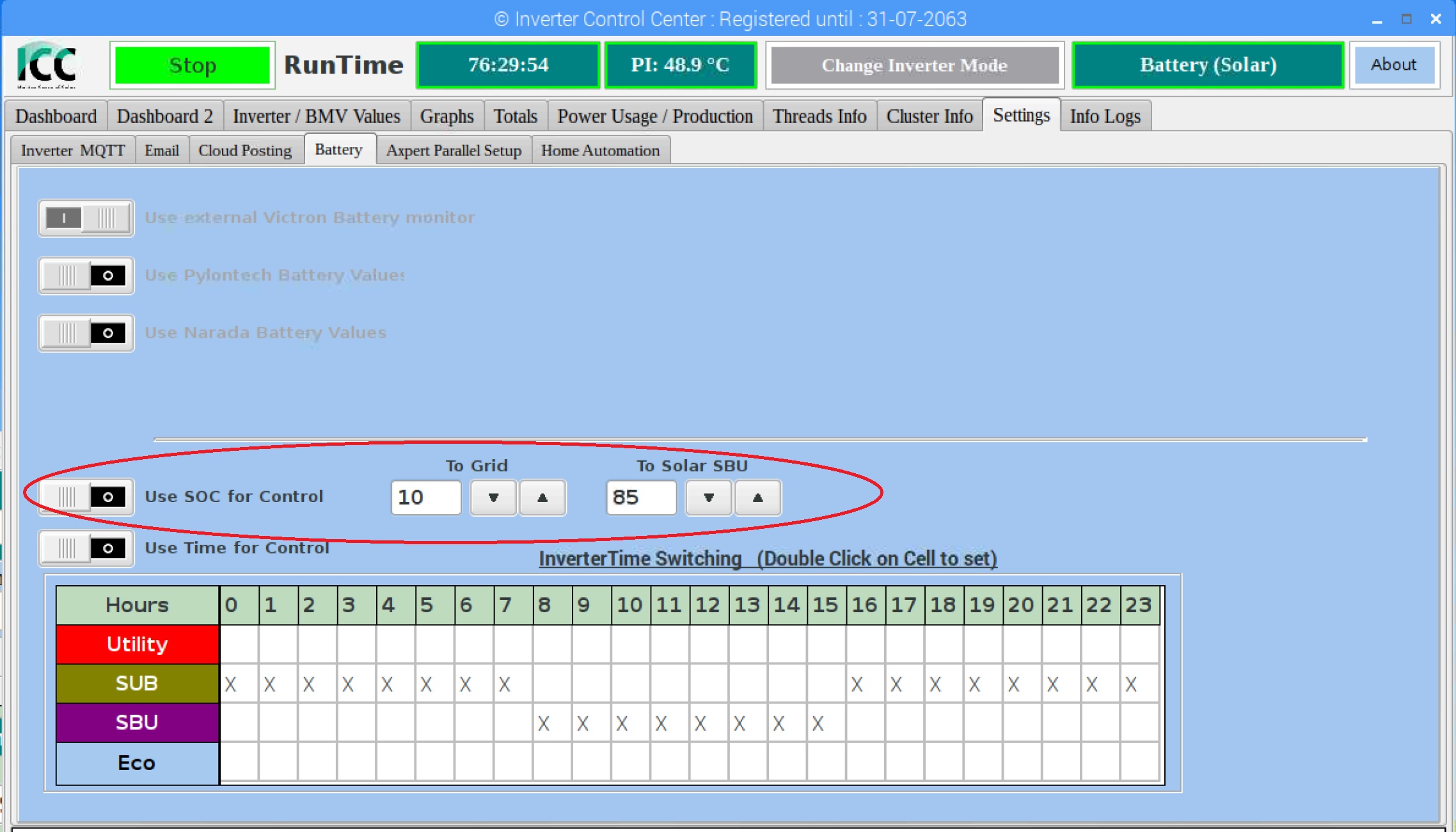
Task: Click the To Solar SBU value field
Action: [640, 498]
